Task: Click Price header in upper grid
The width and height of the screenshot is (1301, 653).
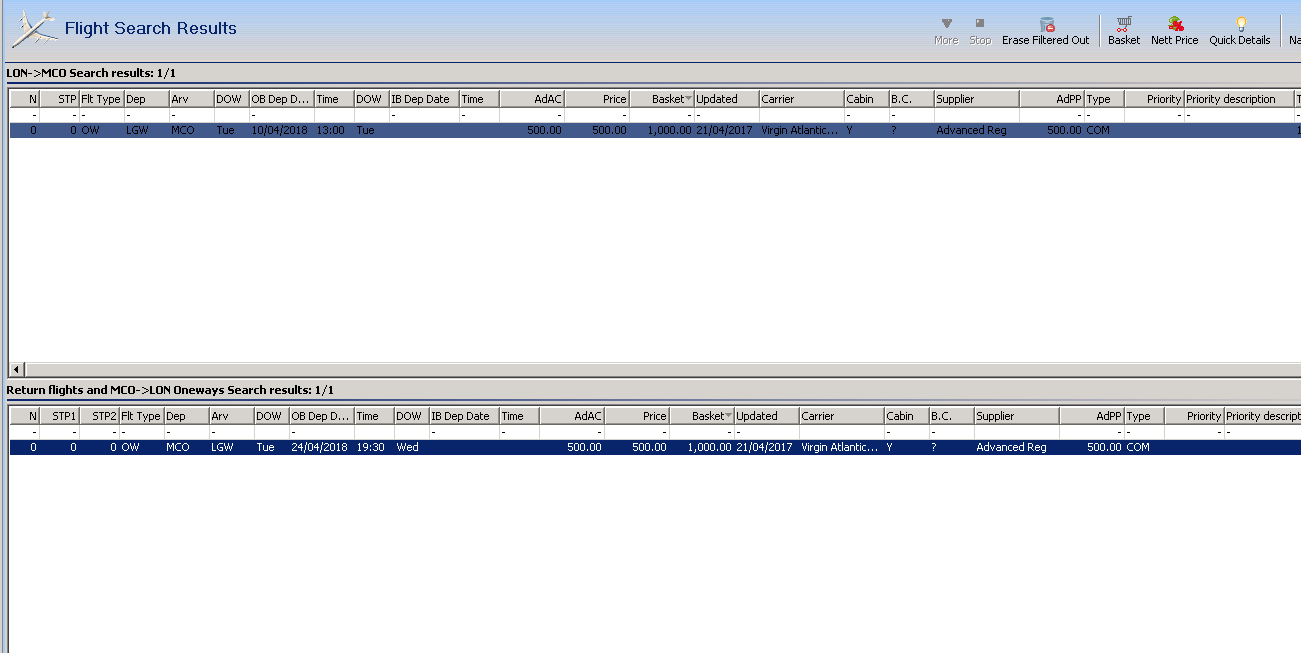Action: (x=597, y=99)
